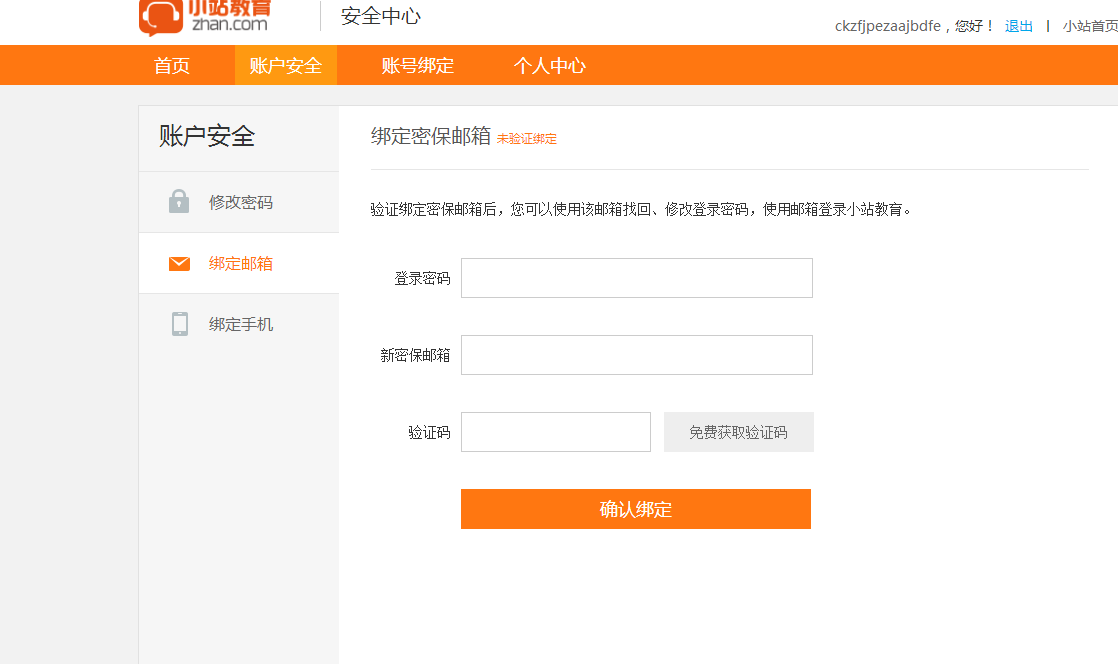1118x664 pixels.
Task: Click the 验证码 verification code field
Action: click(x=555, y=431)
